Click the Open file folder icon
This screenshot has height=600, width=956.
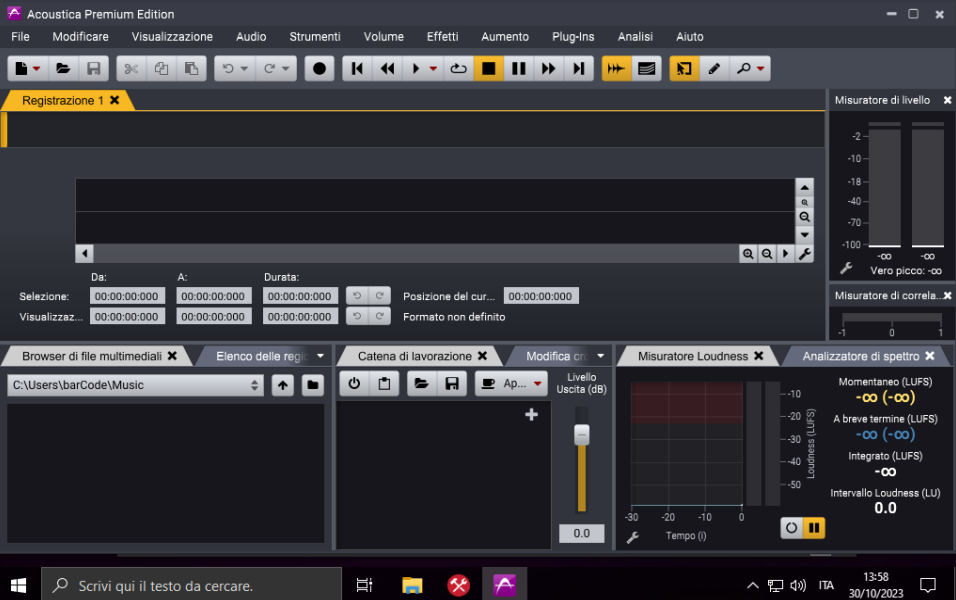[63, 69]
